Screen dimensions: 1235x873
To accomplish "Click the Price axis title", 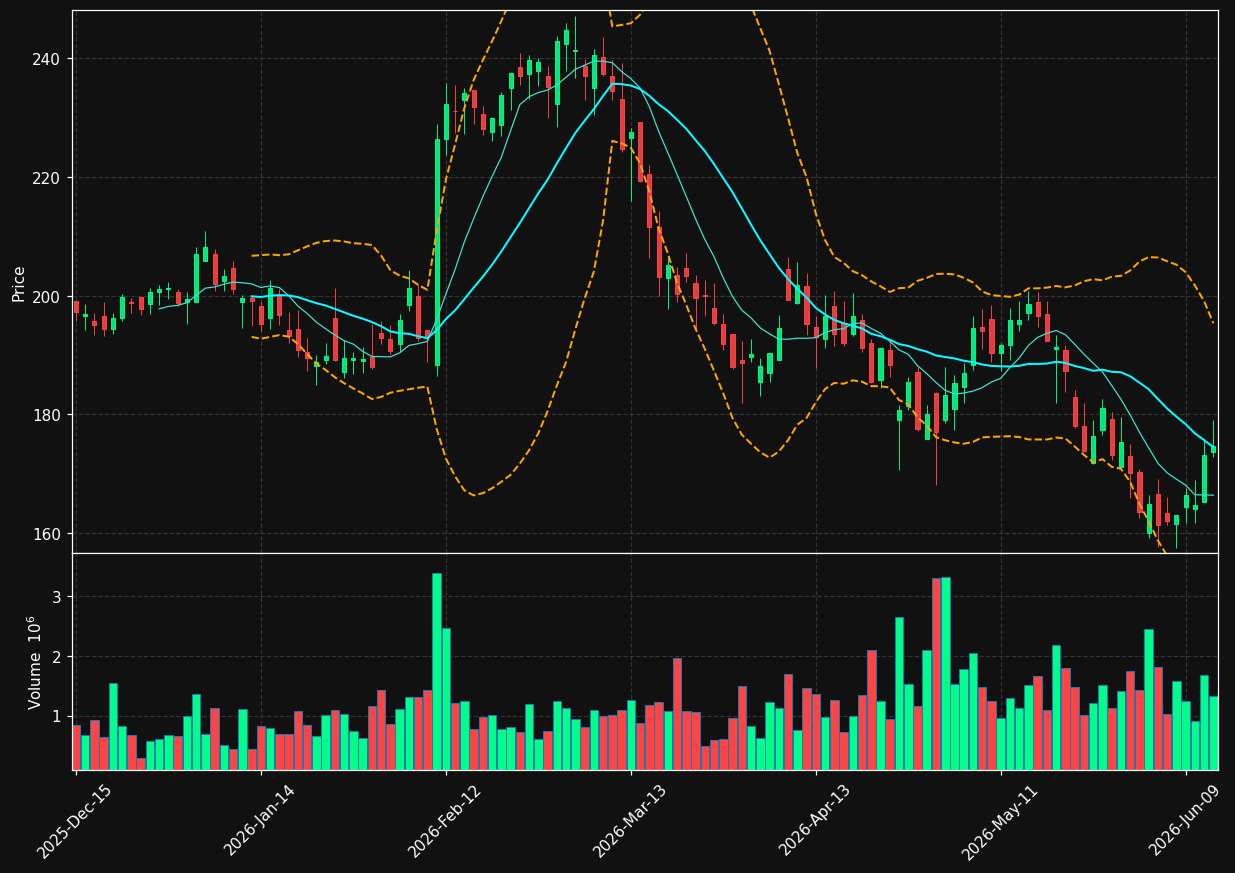I will tap(19, 283).
